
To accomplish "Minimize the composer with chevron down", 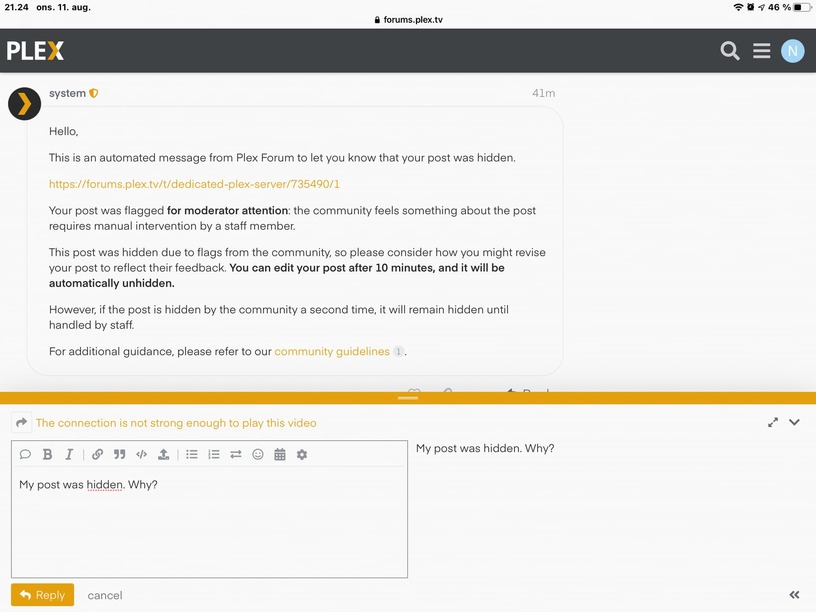I will pos(794,422).
